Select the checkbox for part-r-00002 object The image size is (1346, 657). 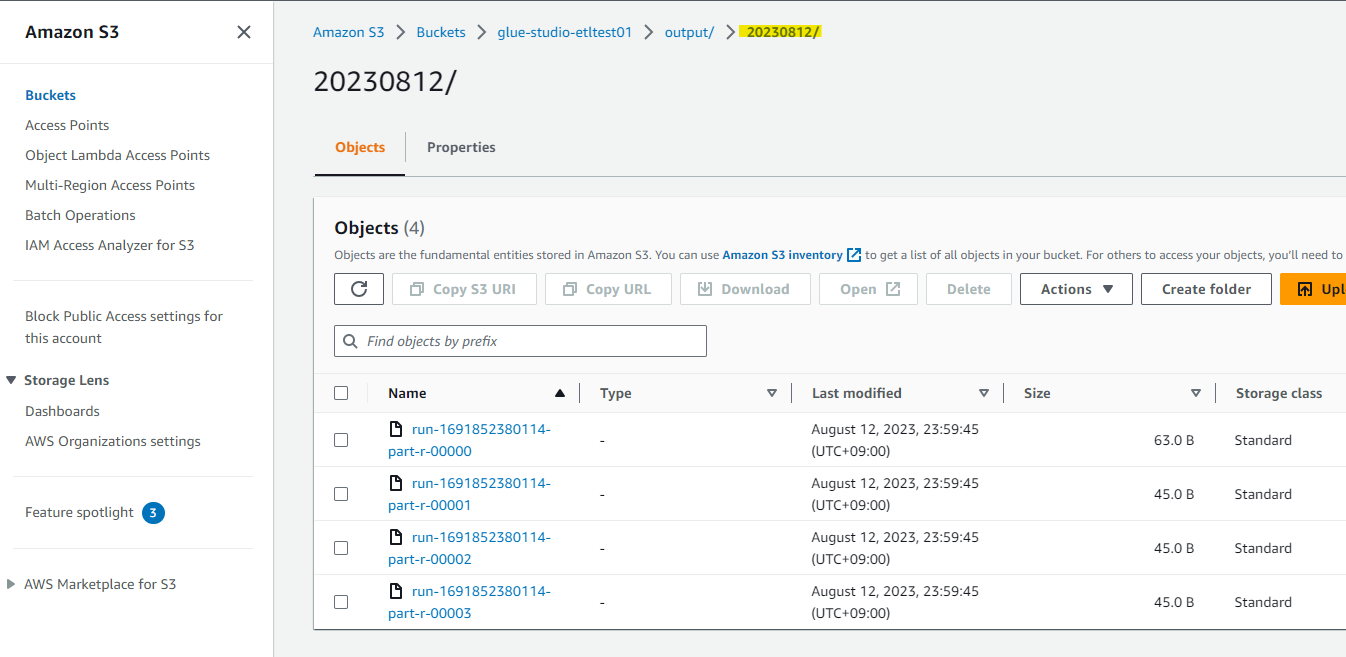pyautogui.click(x=341, y=548)
